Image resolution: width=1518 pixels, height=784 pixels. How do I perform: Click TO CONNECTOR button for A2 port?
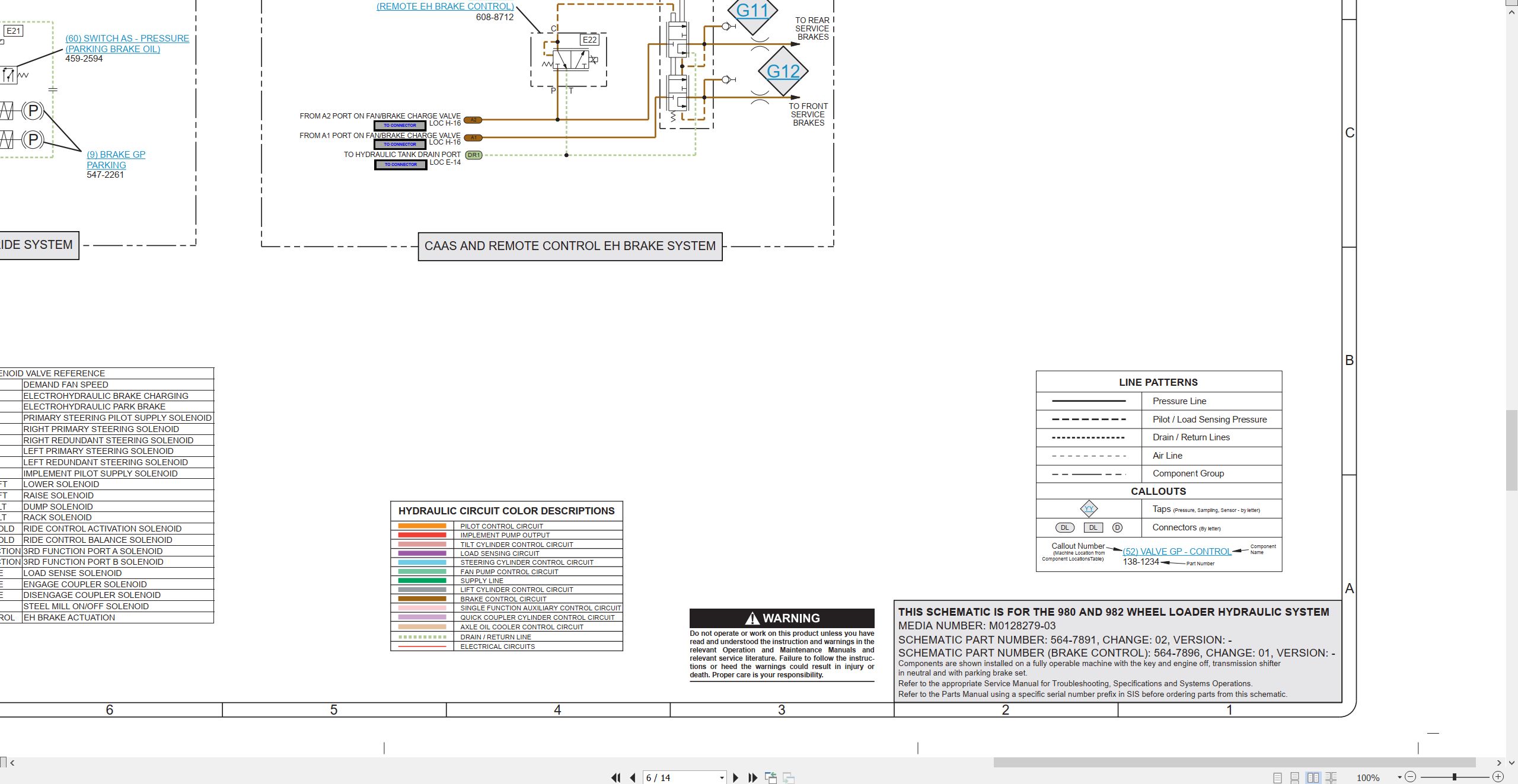pos(400,126)
